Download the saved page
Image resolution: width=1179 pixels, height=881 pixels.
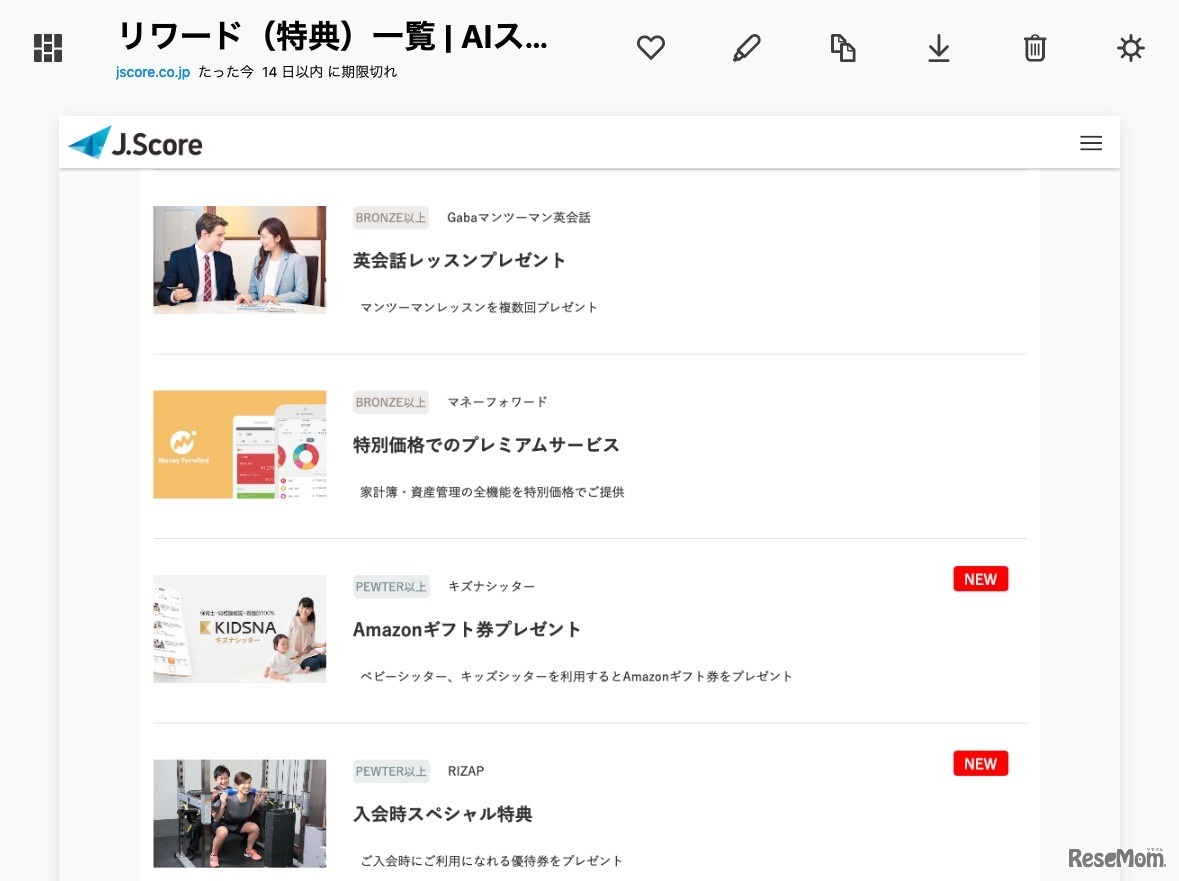pyautogui.click(x=938, y=47)
